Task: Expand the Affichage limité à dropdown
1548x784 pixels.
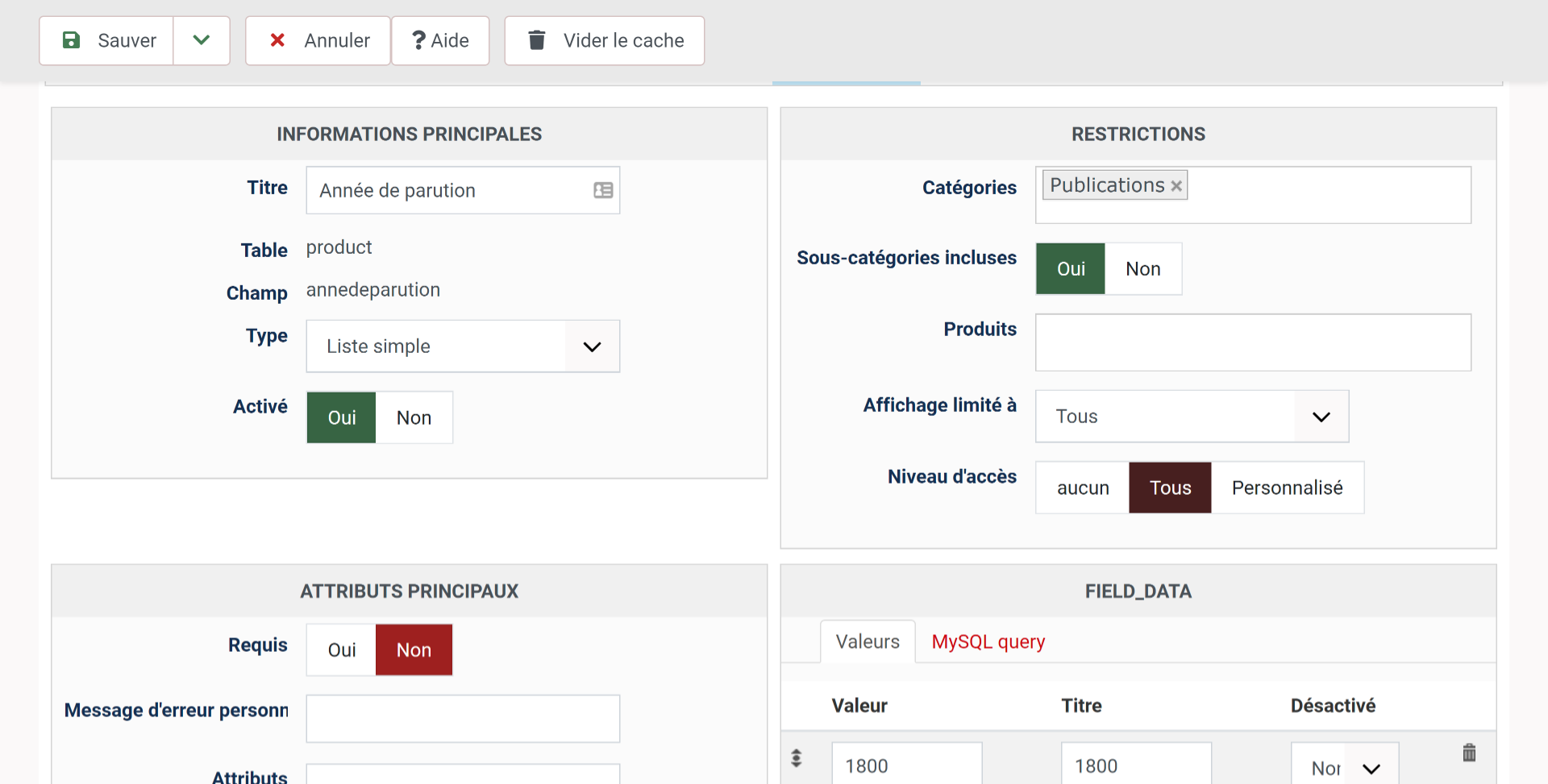Action: (x=1192, y=417)
